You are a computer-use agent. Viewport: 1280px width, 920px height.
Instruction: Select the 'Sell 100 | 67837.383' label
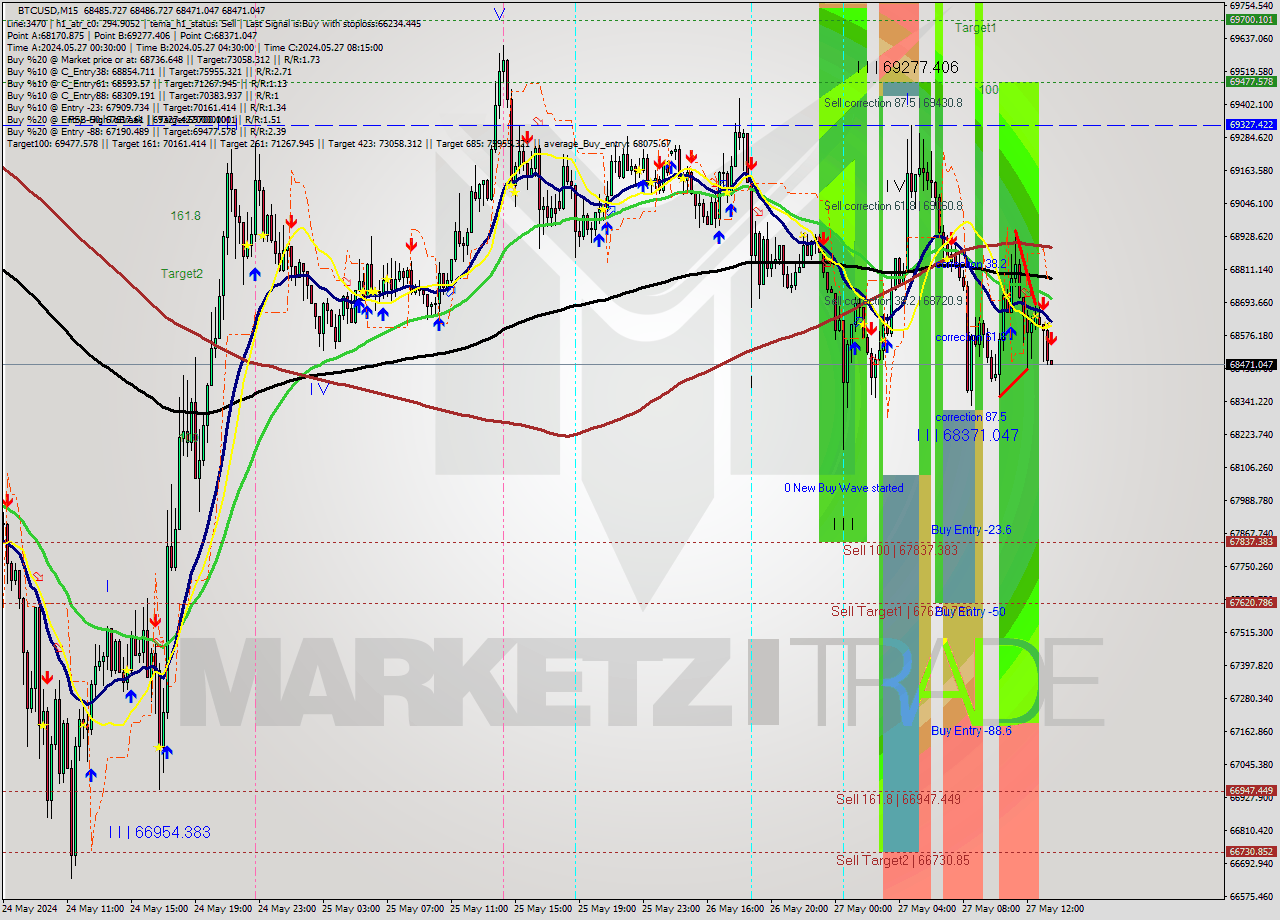(x=900, y=550)
